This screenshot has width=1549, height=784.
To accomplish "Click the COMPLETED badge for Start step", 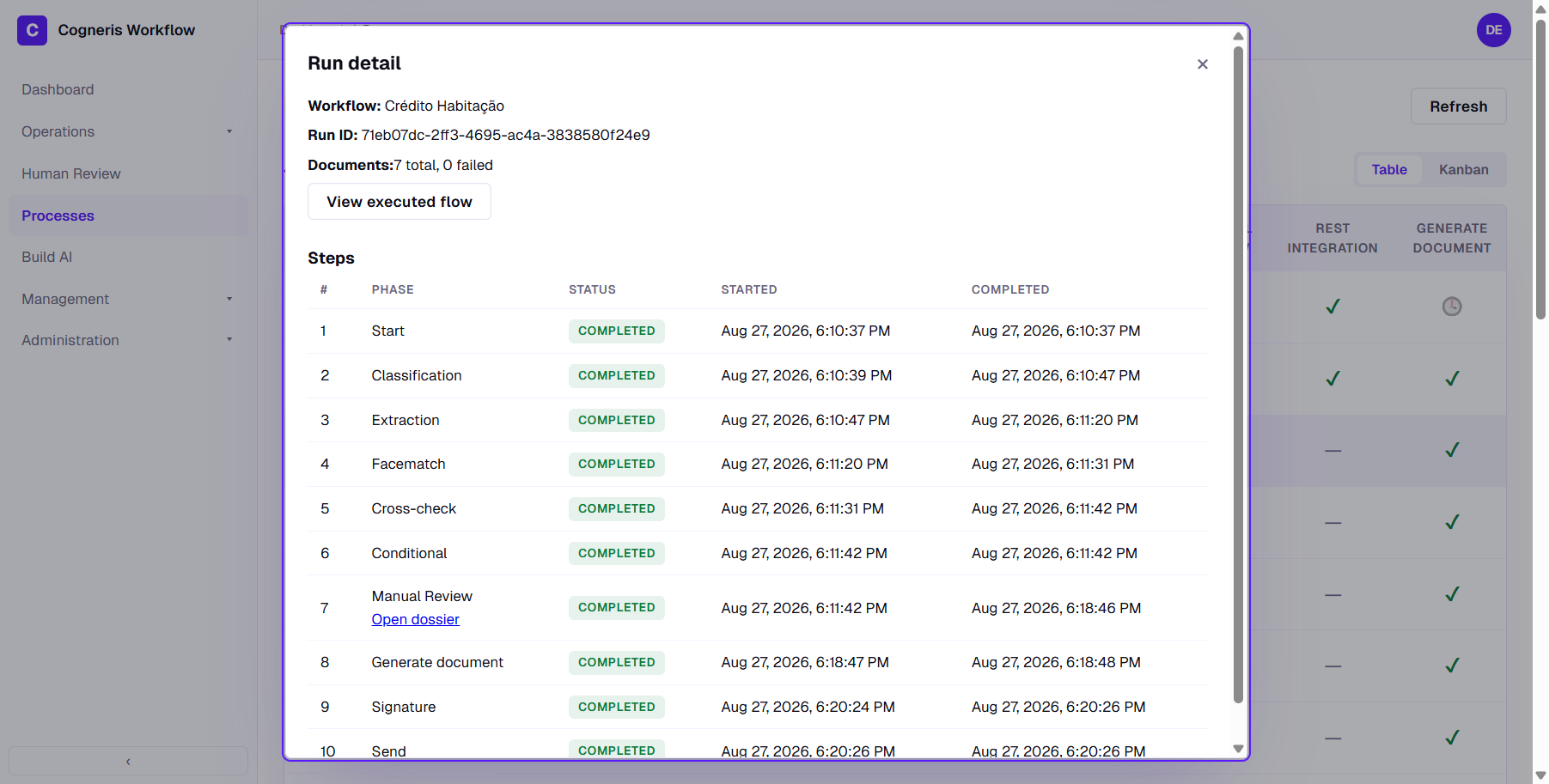I will [616, 331].
